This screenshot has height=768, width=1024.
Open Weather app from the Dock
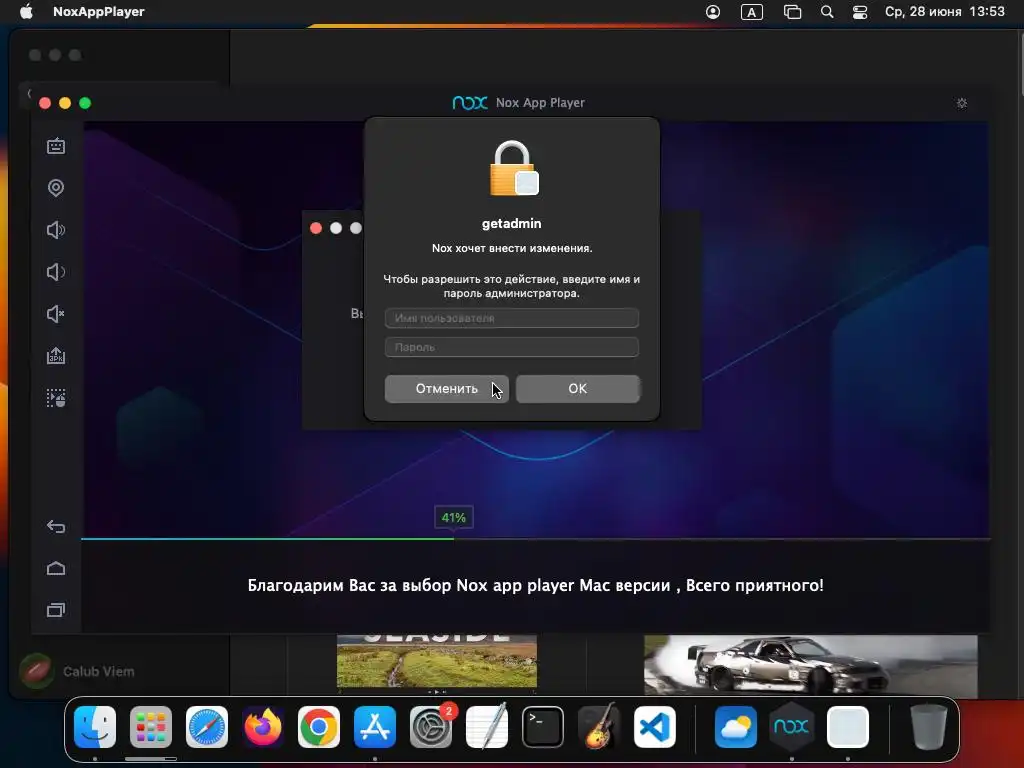(735, 727)
